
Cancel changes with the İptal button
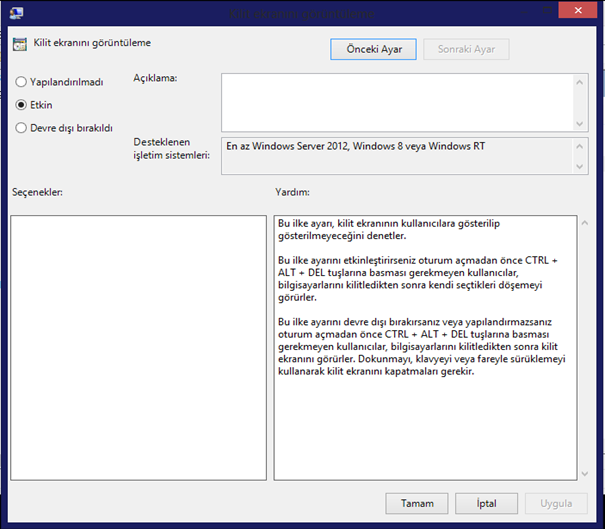pos(486,503)
